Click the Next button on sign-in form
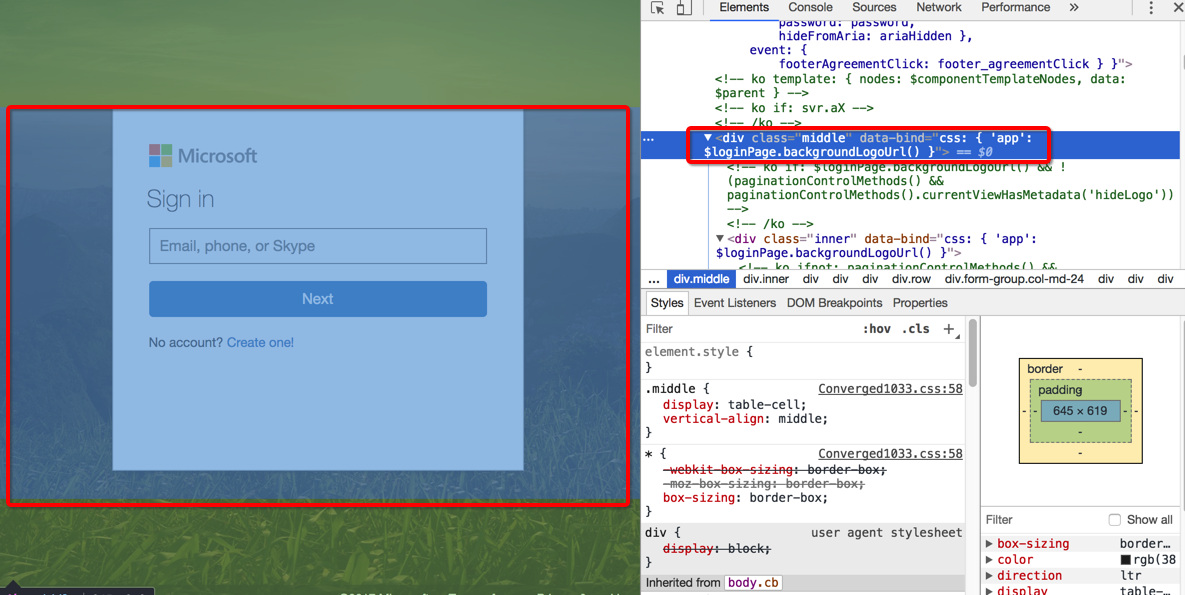Image resolution: width=1185 pixels, height=595 pixels. [x=317, y=299]
